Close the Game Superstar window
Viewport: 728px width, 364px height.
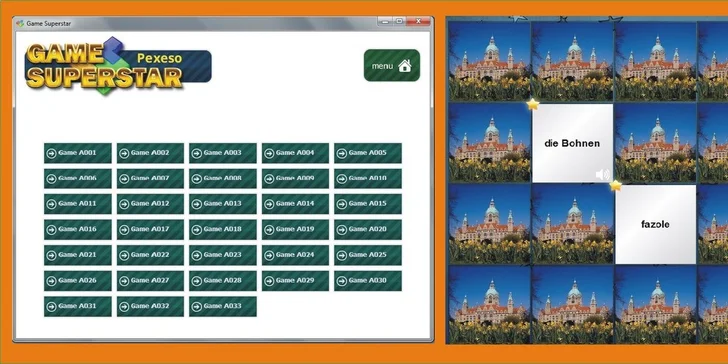pos(418,21)
